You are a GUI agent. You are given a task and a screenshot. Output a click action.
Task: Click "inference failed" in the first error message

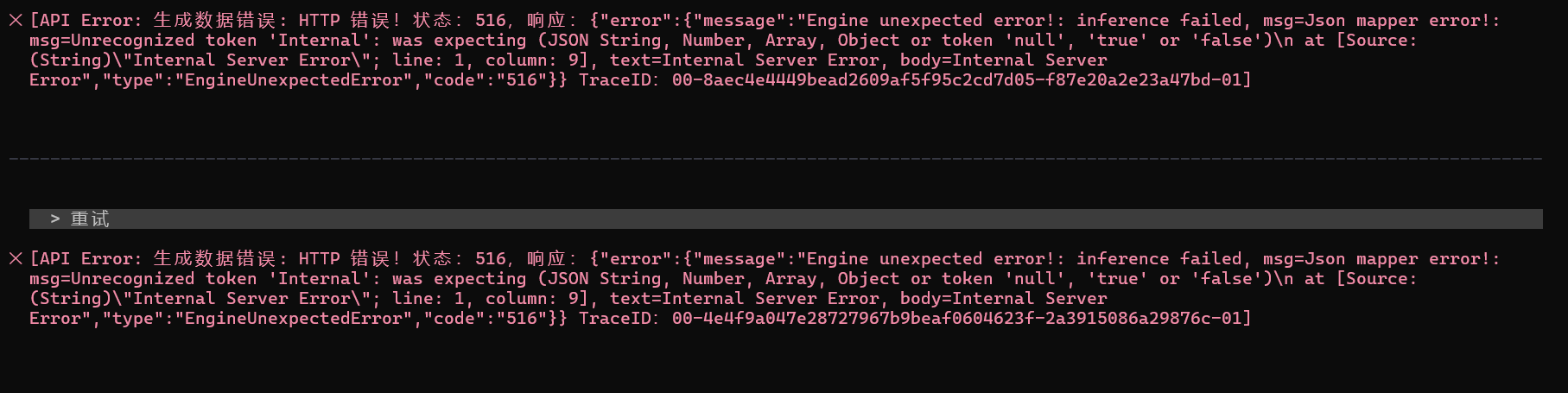pyautogui.click(x=1159, y=21)
